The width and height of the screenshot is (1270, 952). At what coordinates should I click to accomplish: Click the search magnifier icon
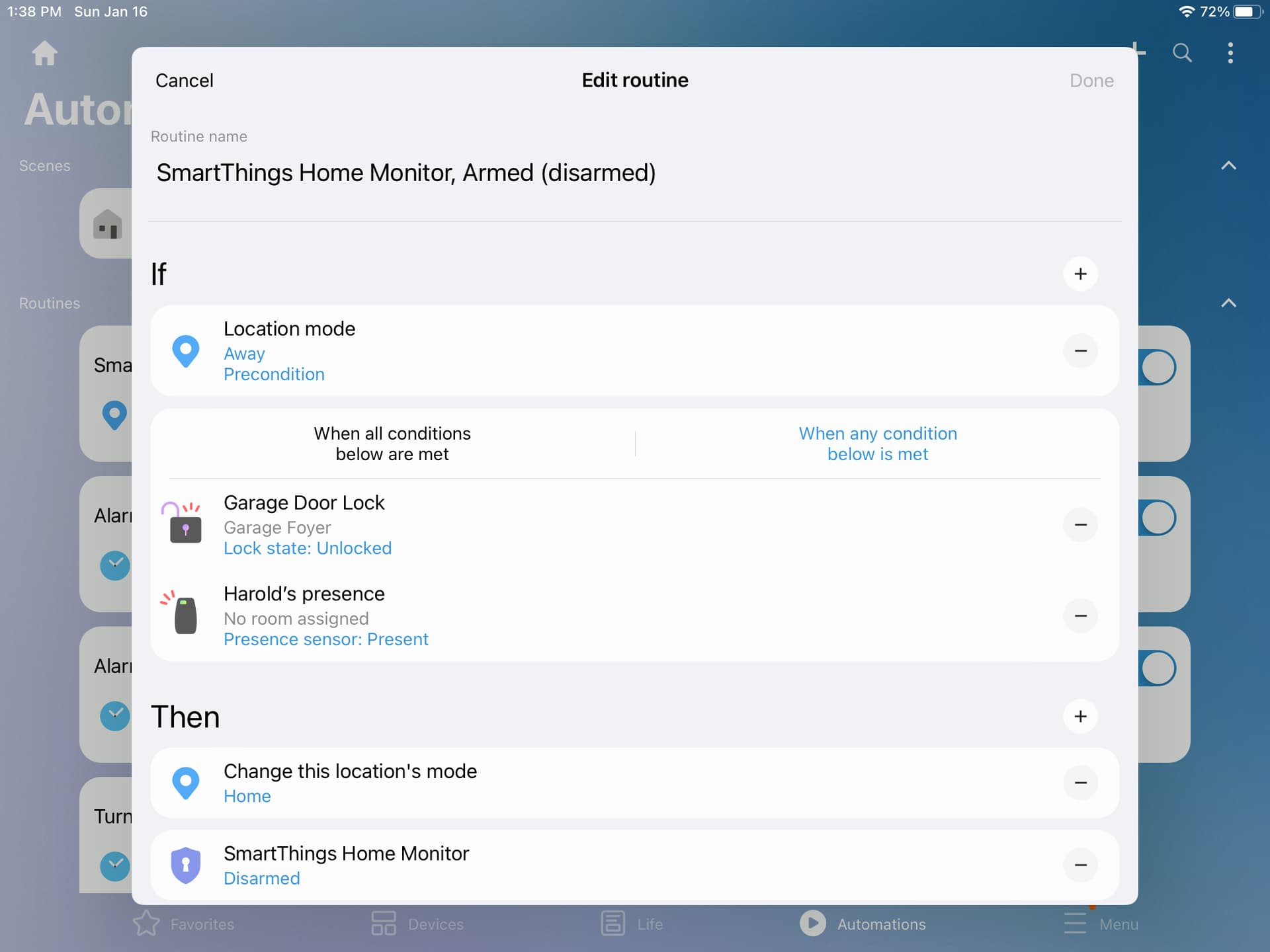point(1182,53)
